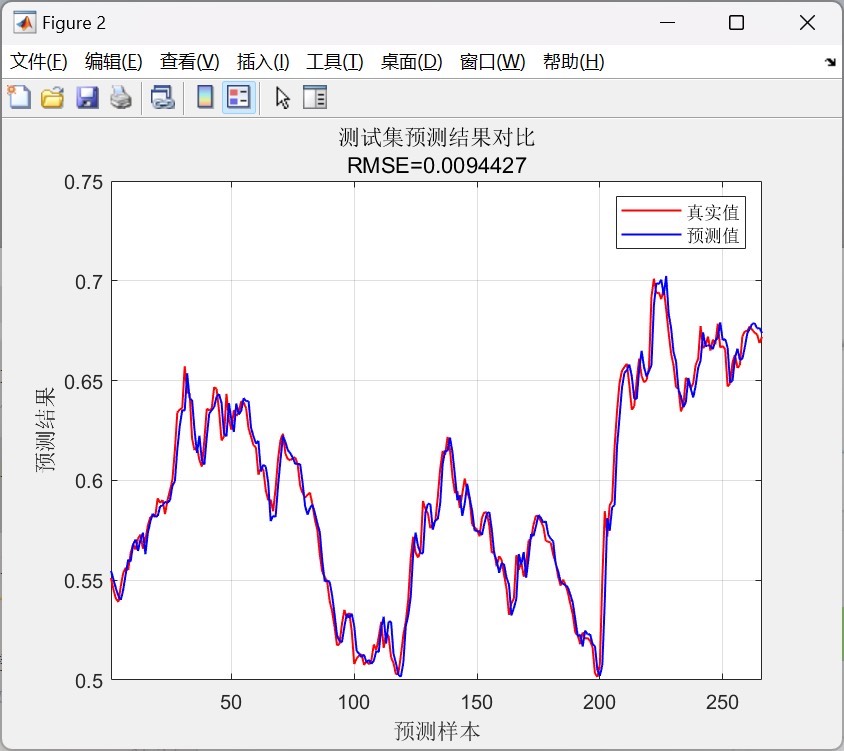Click the Figure 2 window title text

click(74, 23)
